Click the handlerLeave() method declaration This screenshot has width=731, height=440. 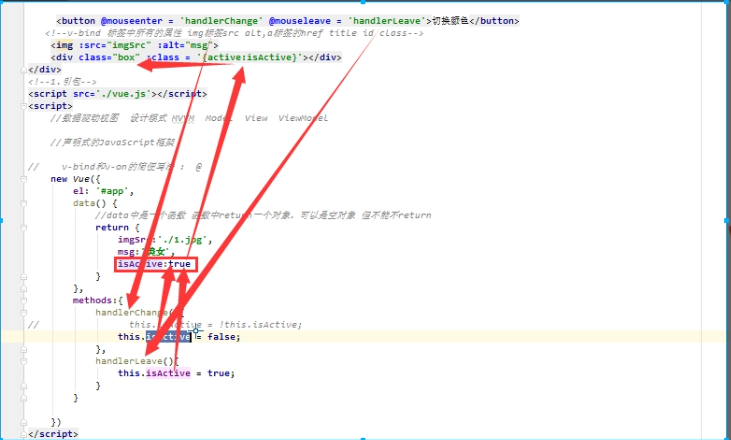(x=137, y=361)
